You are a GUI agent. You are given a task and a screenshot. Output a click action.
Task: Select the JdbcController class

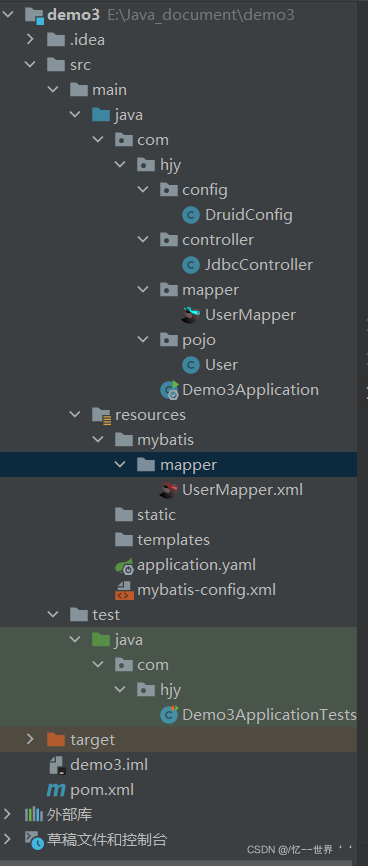coord(258,265)
